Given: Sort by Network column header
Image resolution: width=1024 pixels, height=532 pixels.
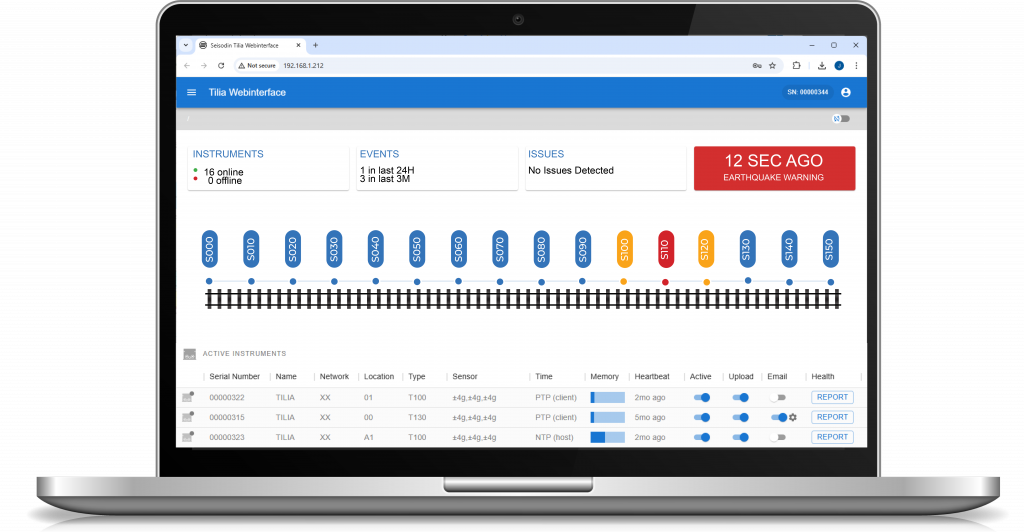Looking at the screenshot, I should tap(334, 377).
